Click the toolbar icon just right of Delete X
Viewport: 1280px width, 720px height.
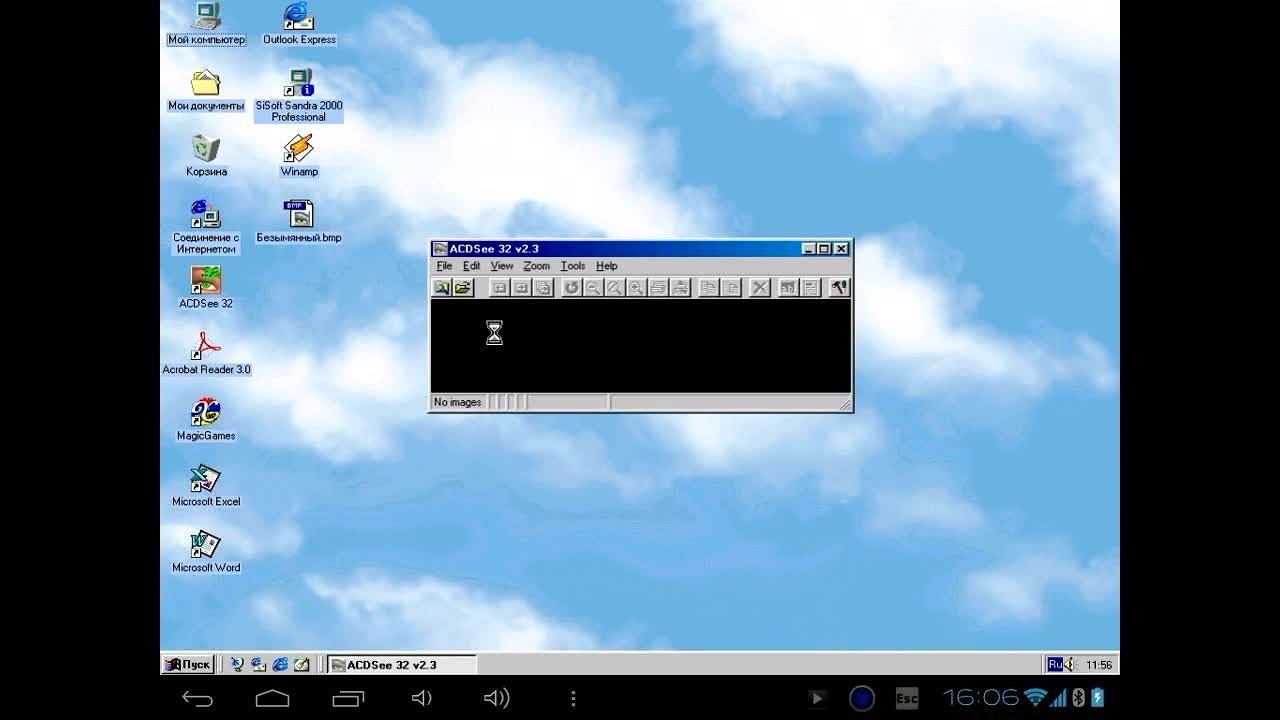click(x=788, y=288)
